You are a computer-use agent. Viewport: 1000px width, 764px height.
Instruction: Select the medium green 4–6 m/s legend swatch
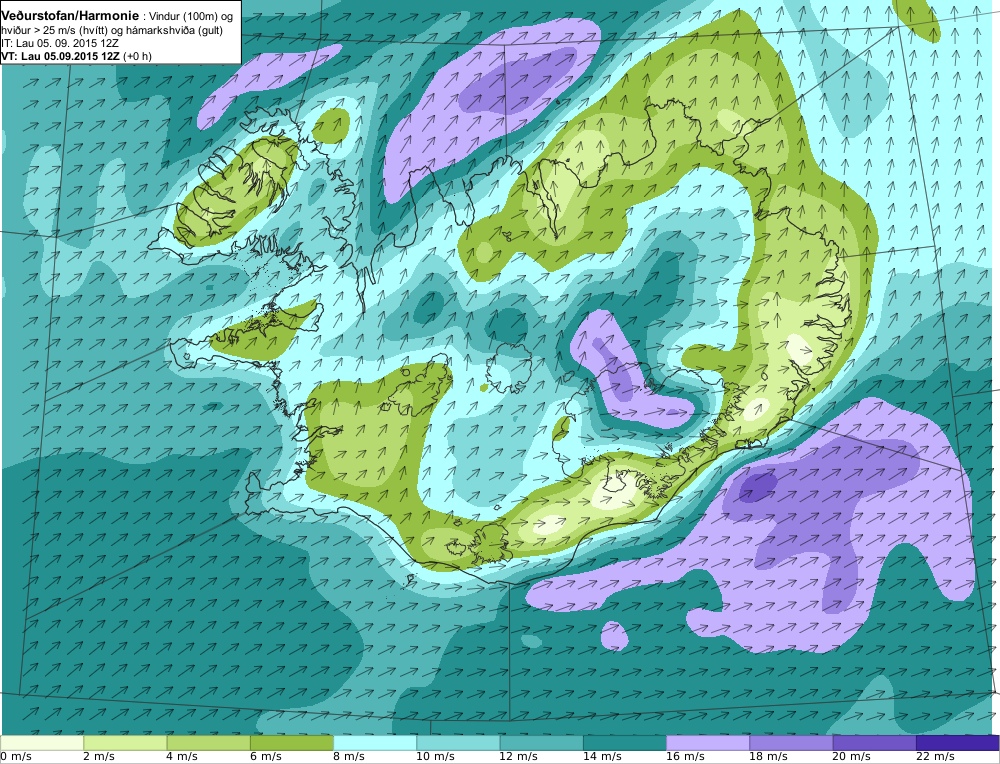(x=209, y=743)
